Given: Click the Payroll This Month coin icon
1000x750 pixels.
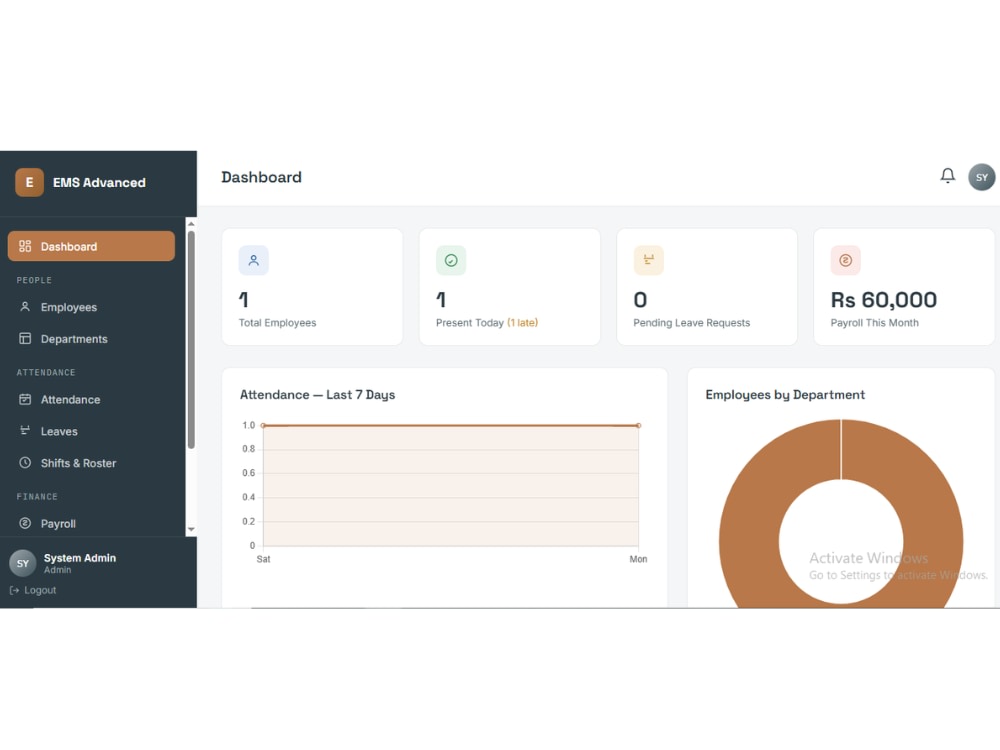Looking at the screenshot, I should tap(846, 260).
